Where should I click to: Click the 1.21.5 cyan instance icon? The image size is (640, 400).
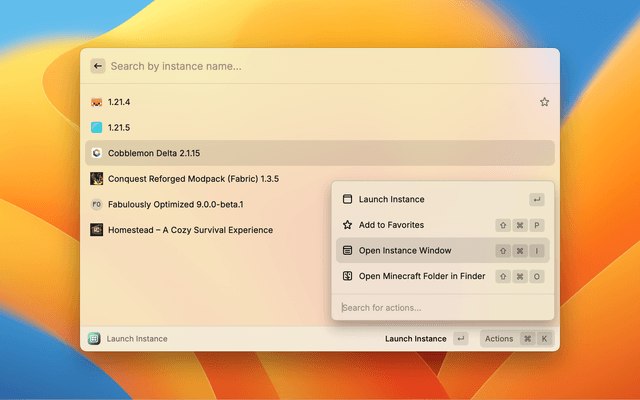[96, 128]
